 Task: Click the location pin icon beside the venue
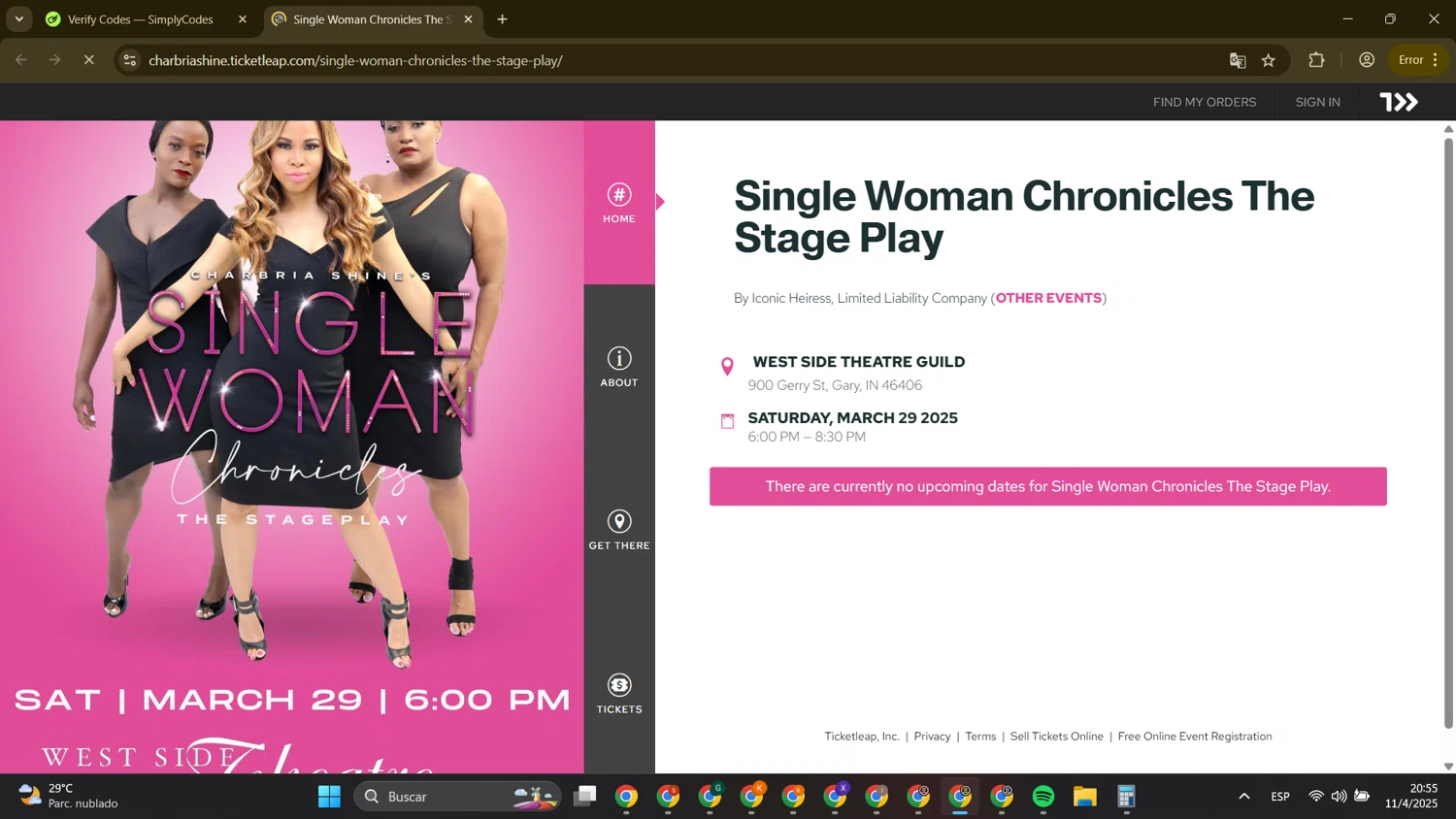[x=727, y=366]
